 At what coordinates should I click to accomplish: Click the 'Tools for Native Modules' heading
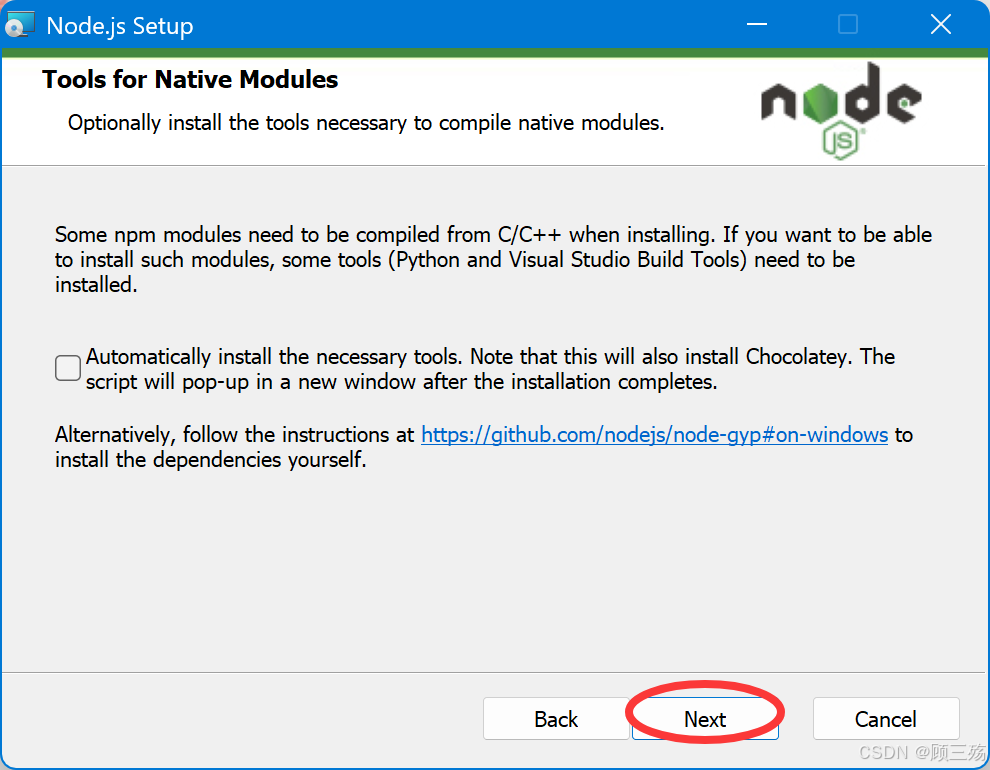click(x=190, y=80)
